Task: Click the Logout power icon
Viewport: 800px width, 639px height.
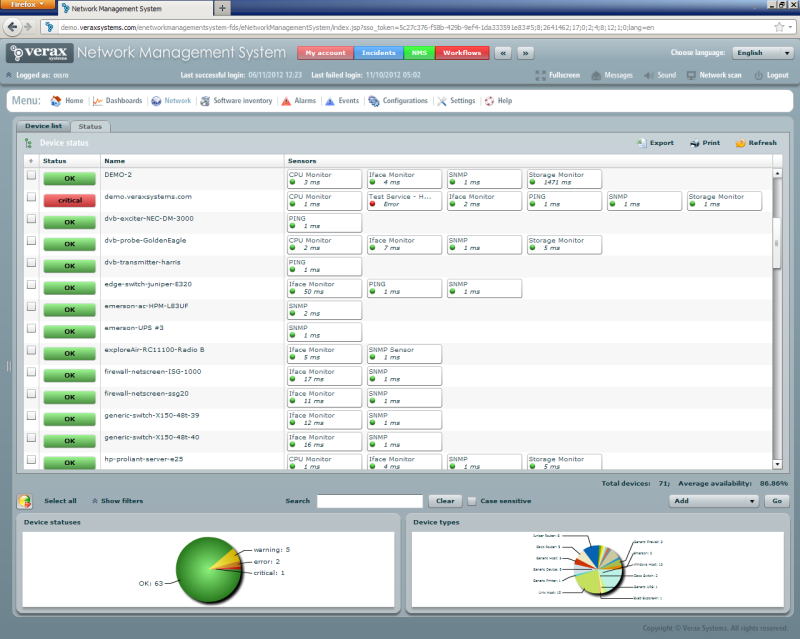Action: pyautogui.click(x=759, y=76)
